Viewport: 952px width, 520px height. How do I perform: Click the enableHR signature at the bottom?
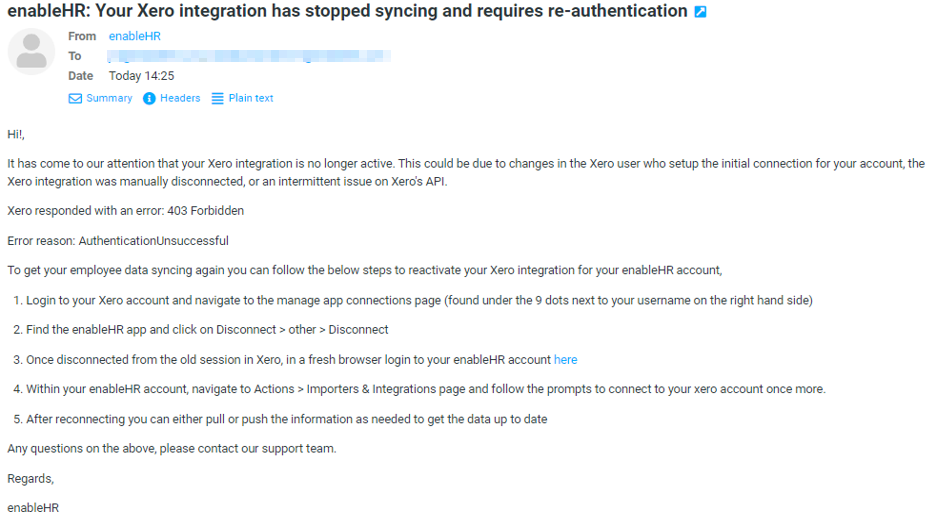(33, 508)
